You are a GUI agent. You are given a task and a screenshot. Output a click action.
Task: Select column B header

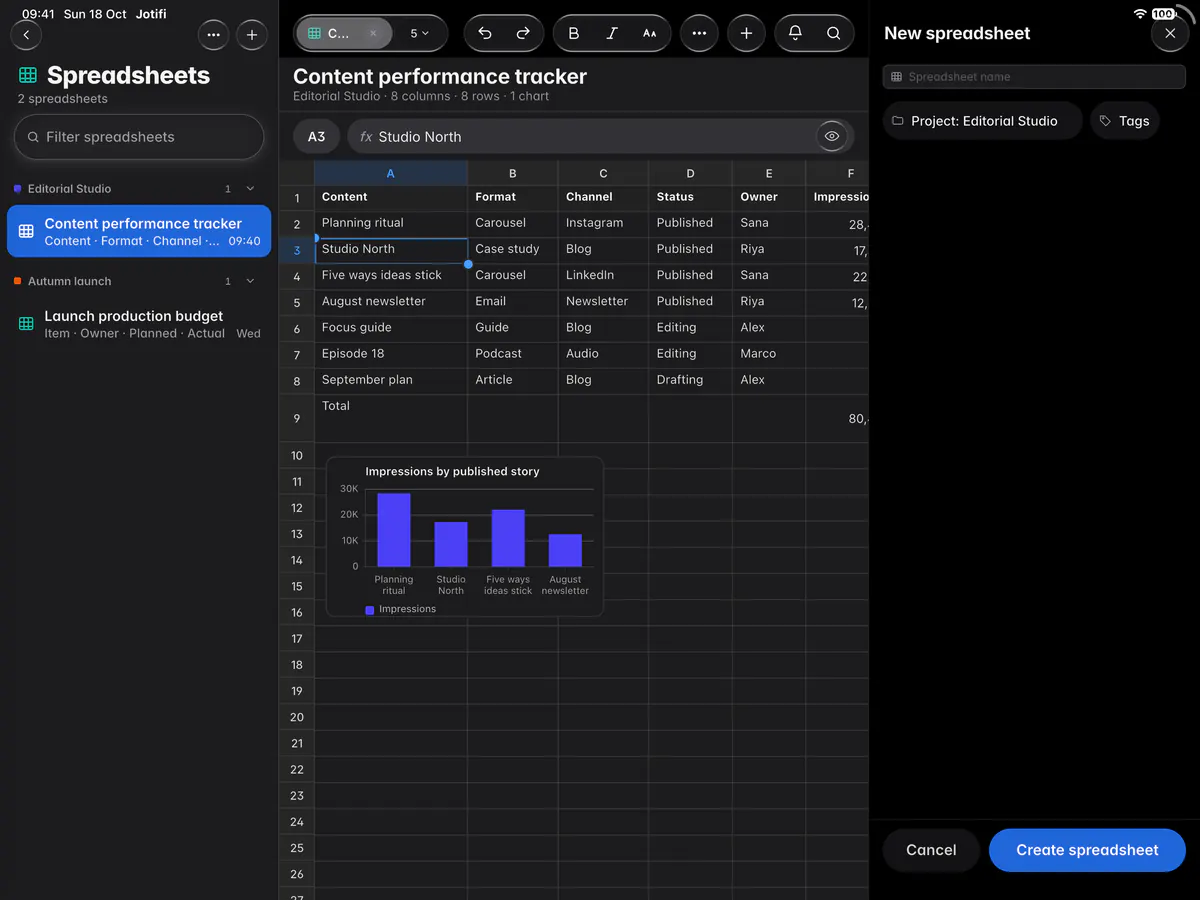(513, 173)
